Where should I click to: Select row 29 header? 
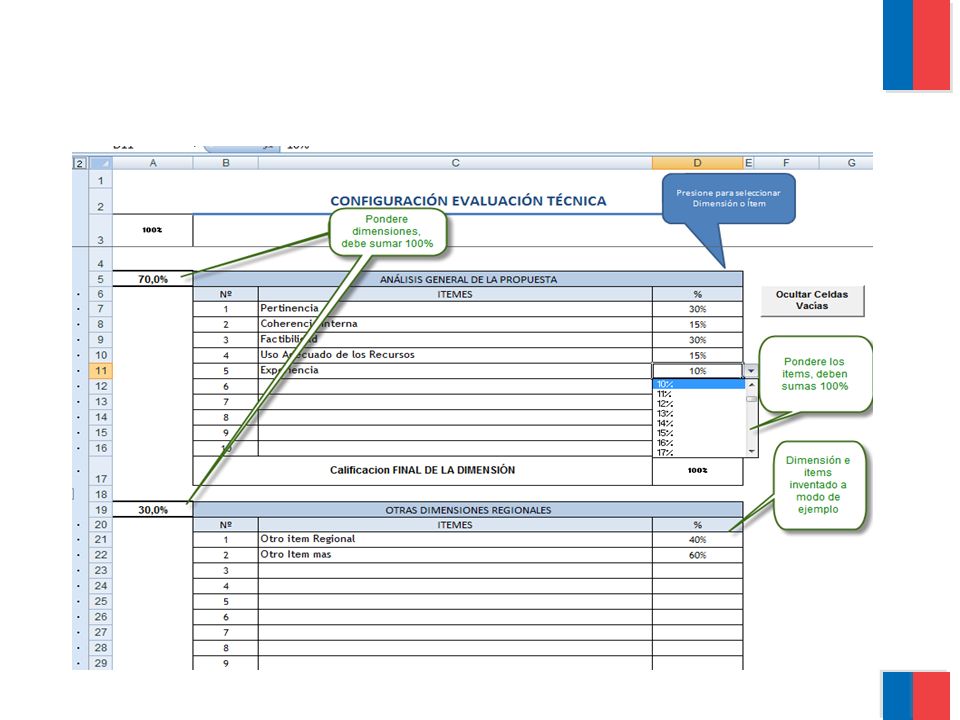pos(101,662)
